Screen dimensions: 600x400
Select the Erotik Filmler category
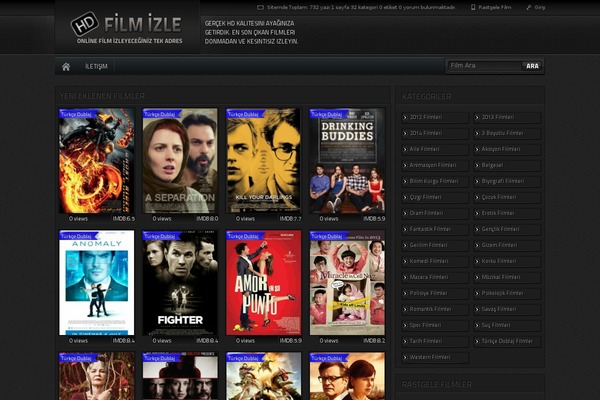click(507, 213)
